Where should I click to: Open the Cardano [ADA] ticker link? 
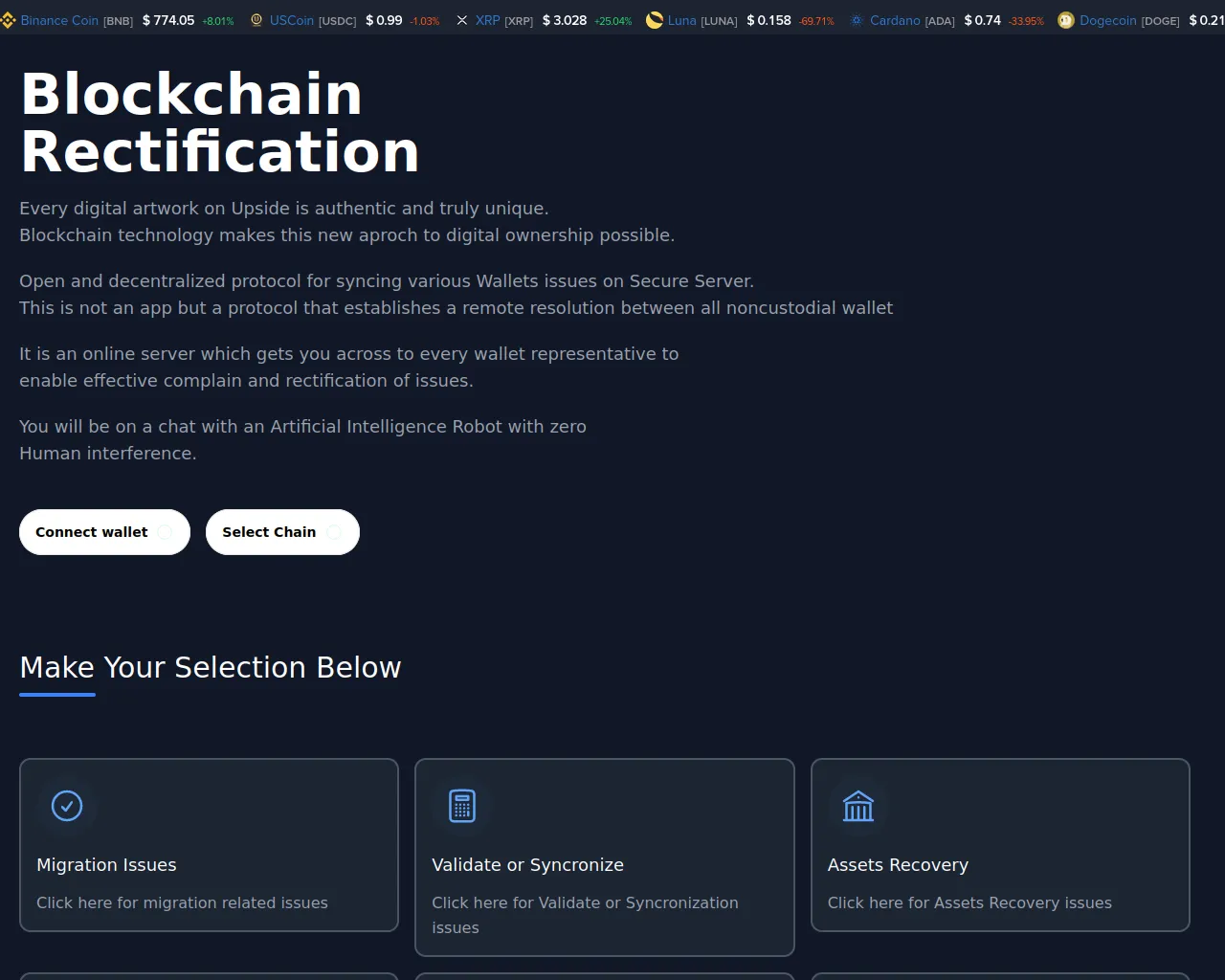point(912,20)
